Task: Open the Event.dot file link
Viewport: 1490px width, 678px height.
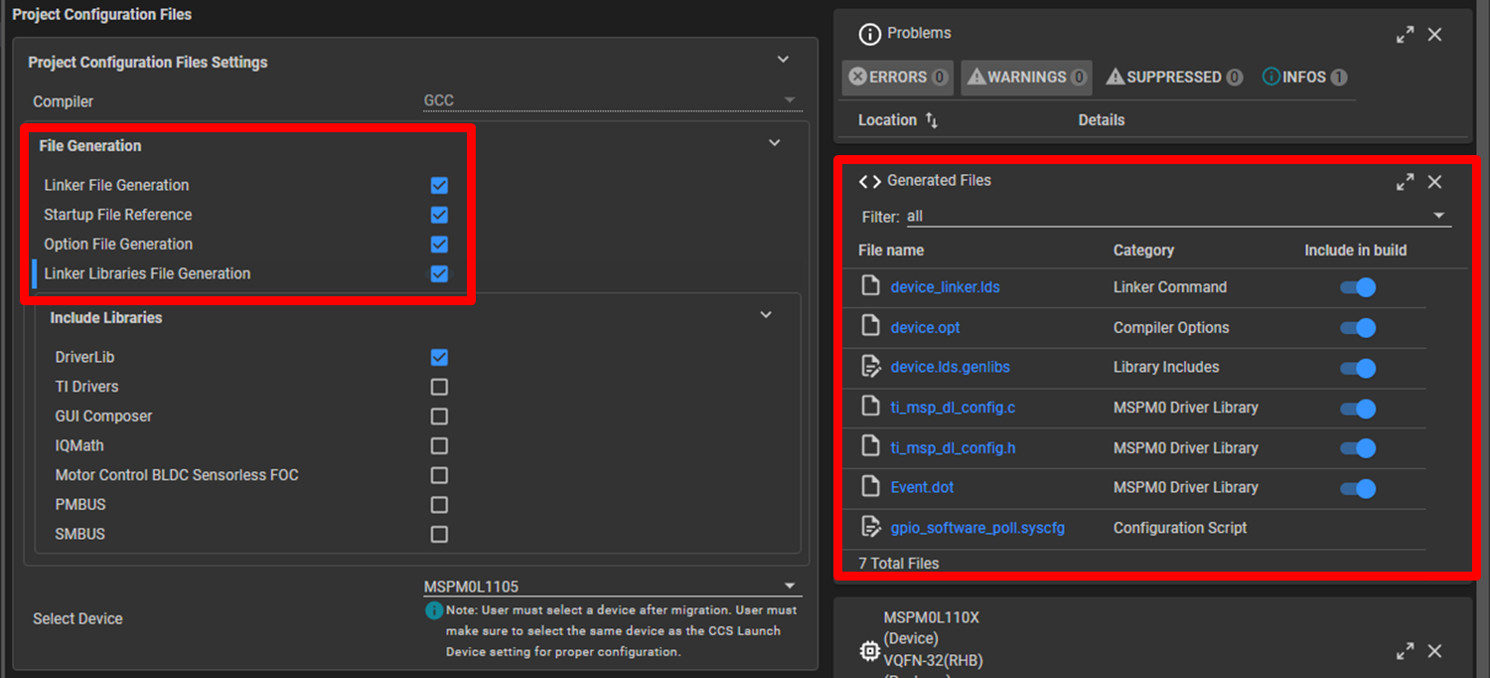Action: [x=922, y=488]
